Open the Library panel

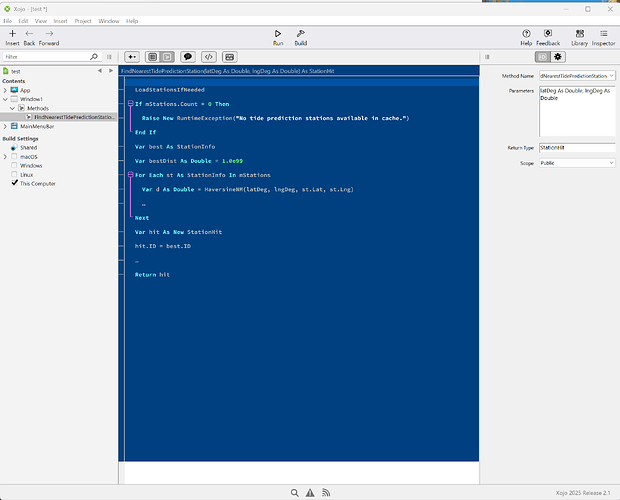580,35
